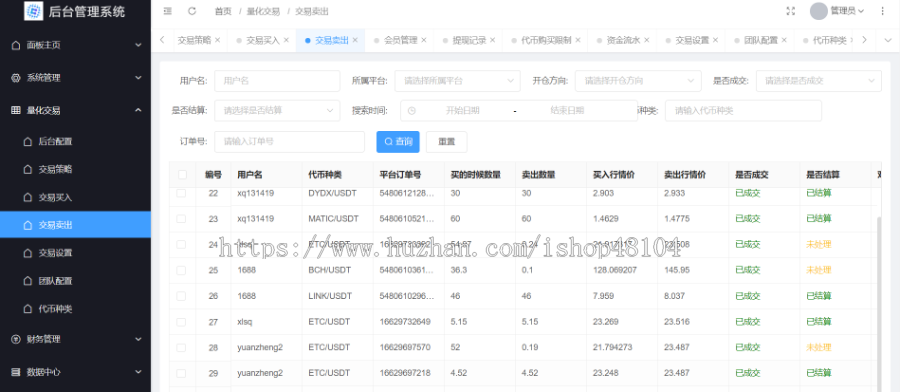This screenshot has width=900, height=392.
Task: Select the checkbox for row 23
Action: click(x=181, y=219)
